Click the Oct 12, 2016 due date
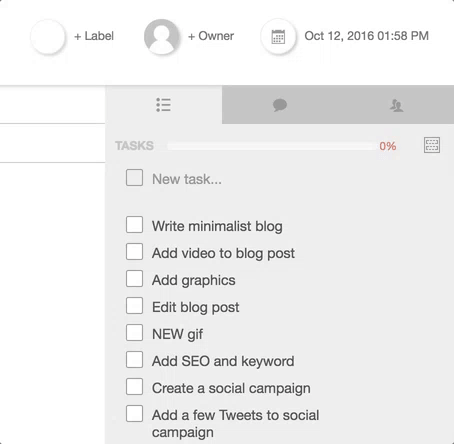This screenshot has height=444, width=454. tap(366, 36)
